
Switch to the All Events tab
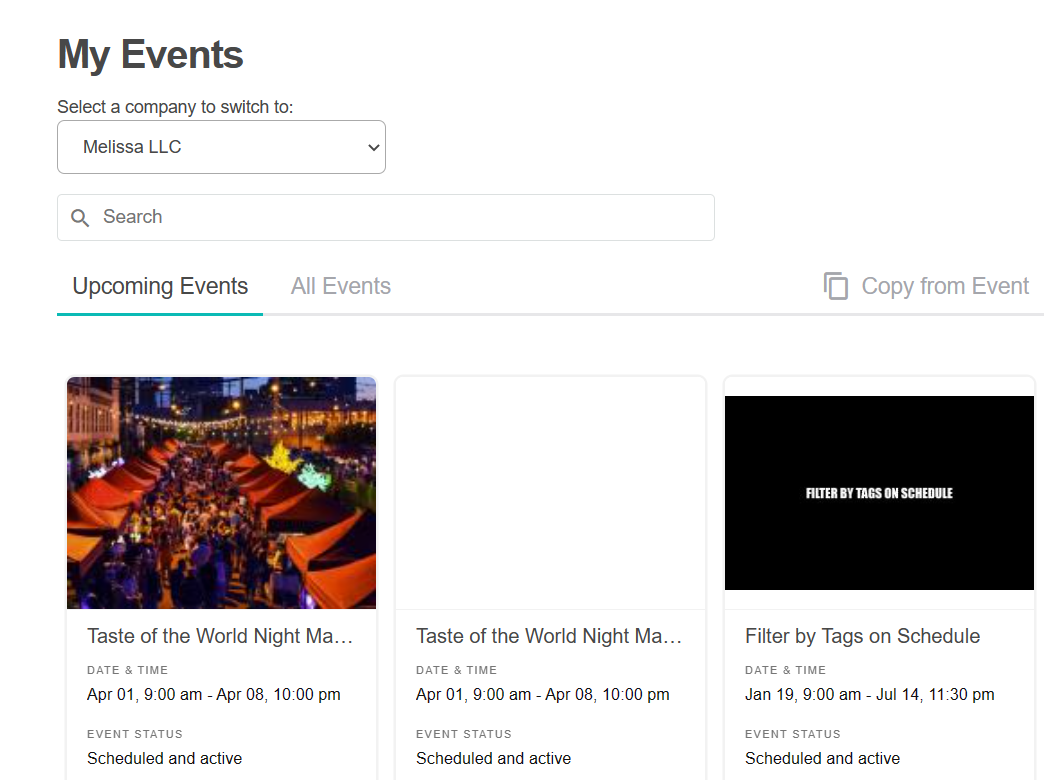coord(341,286)
